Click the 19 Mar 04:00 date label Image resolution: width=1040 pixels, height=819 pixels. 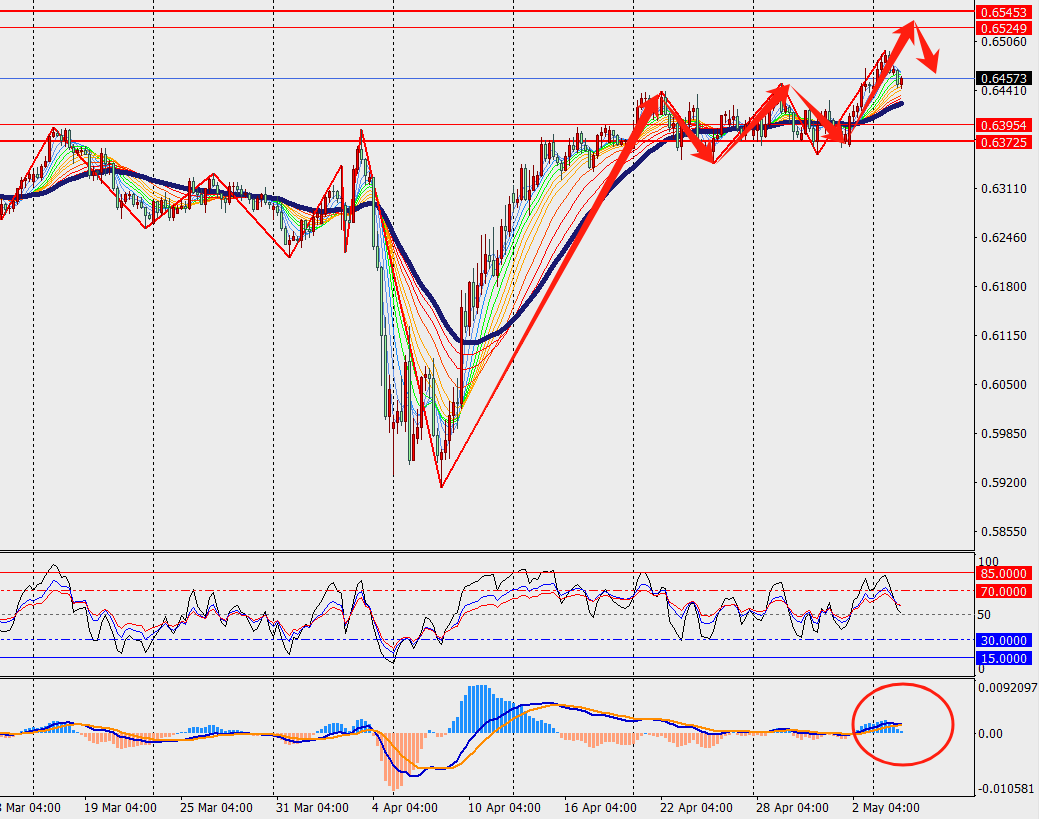point(121,808)
